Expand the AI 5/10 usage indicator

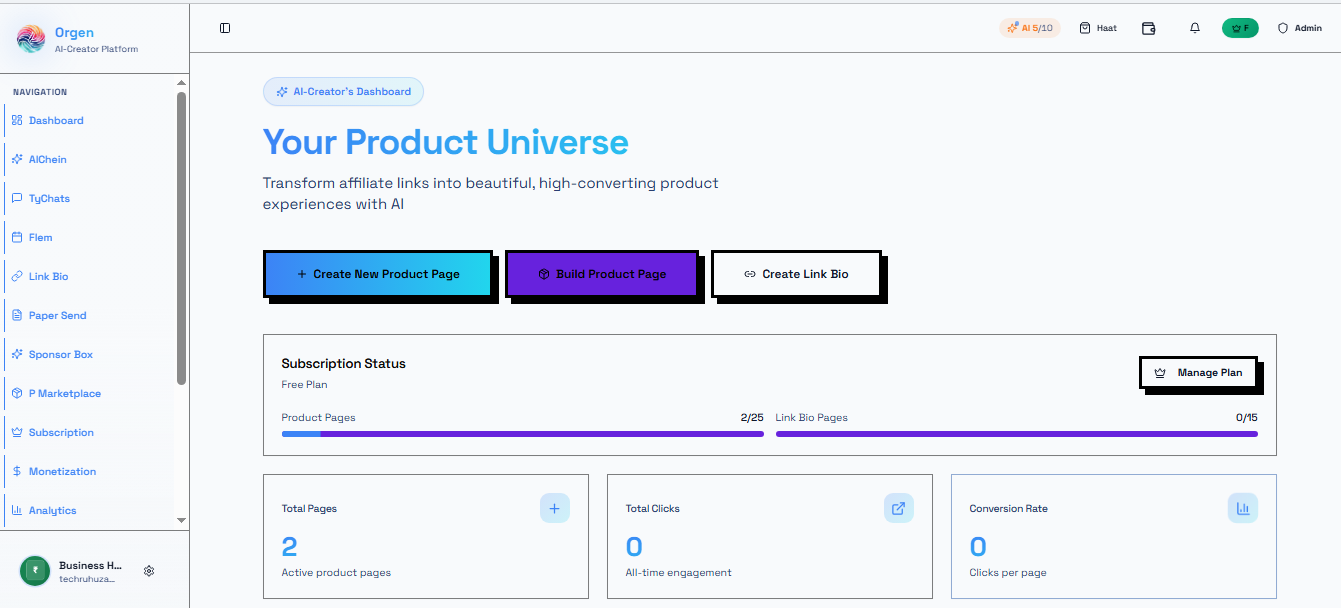[1029, 27]
